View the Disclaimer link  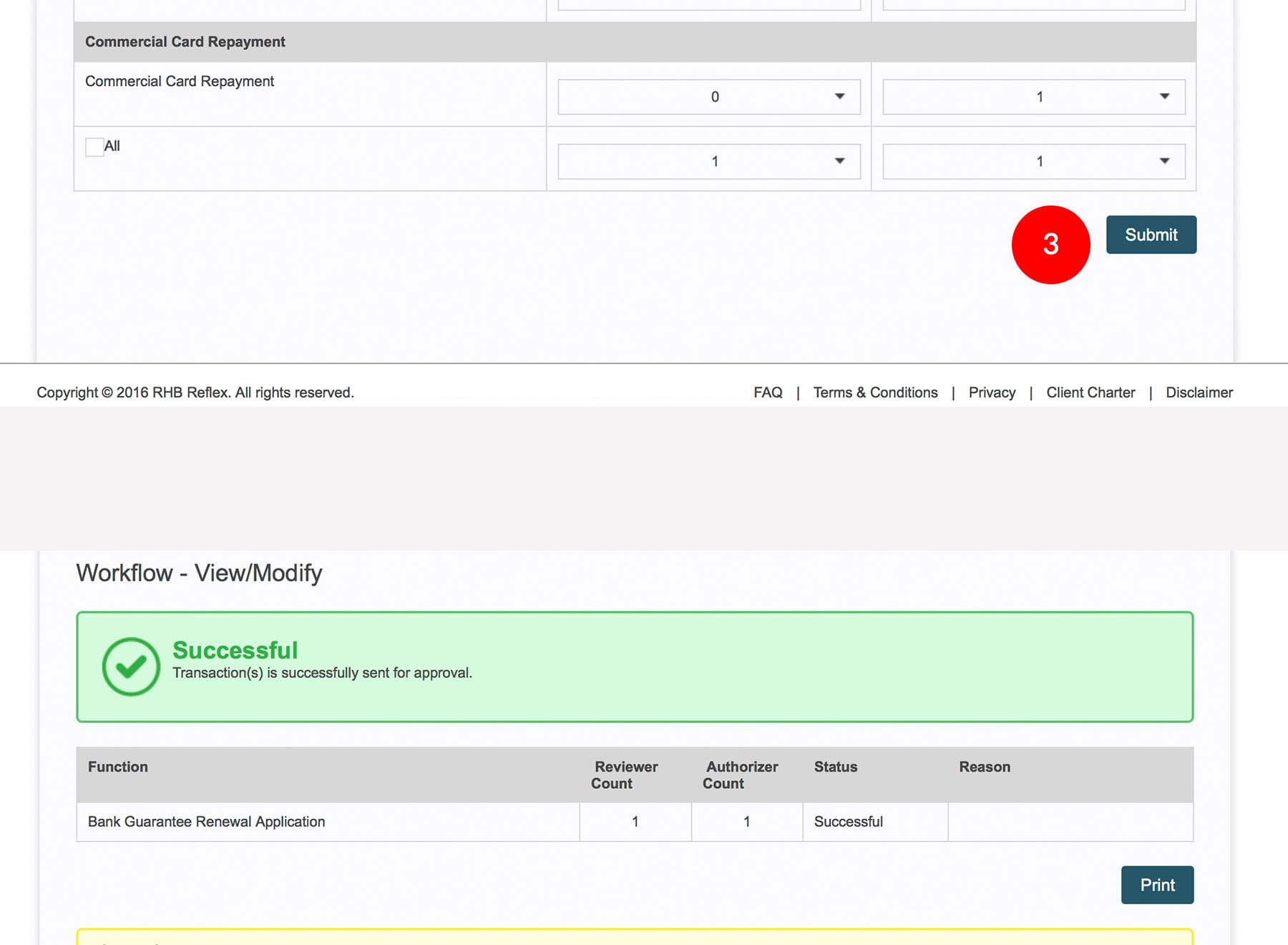click(x=1199, y=392)
